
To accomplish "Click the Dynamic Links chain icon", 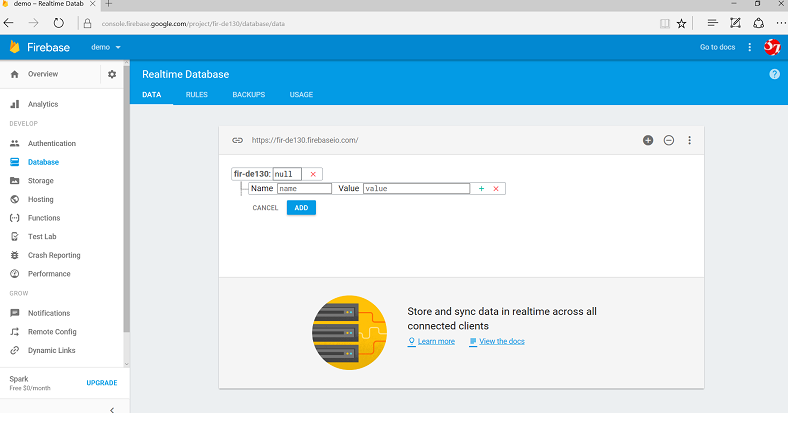I will click(15, 350).
